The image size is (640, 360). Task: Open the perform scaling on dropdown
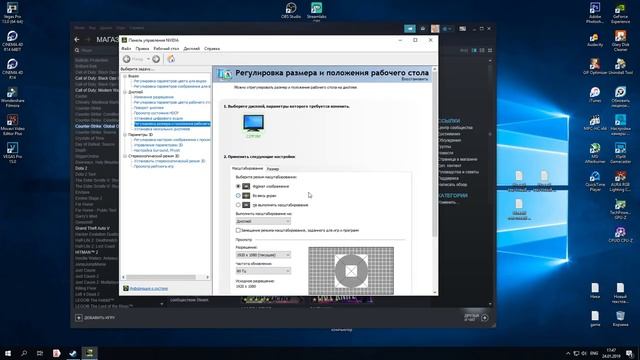[x=263, y=221]
